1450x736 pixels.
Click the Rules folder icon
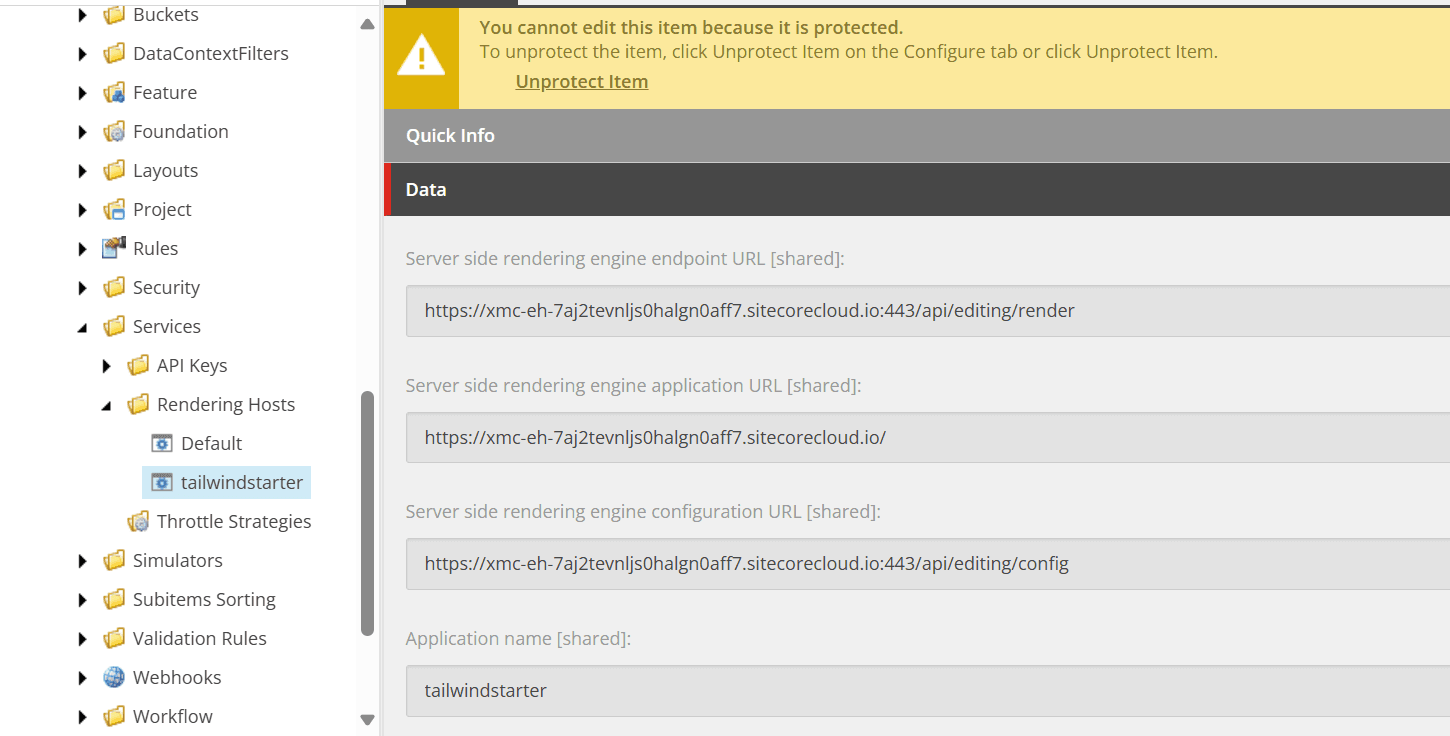(x=114, y=248)
